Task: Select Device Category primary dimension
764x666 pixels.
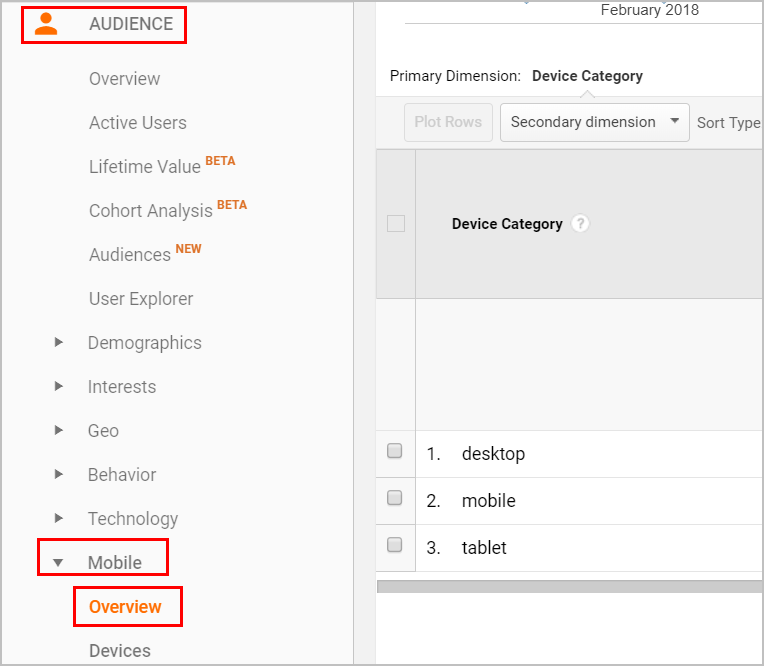Action: (587, 76)
